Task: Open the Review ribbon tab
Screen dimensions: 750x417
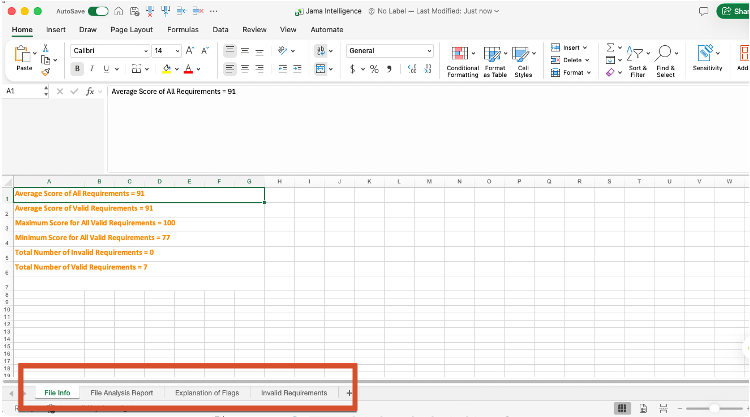Action: click(254, 30)
